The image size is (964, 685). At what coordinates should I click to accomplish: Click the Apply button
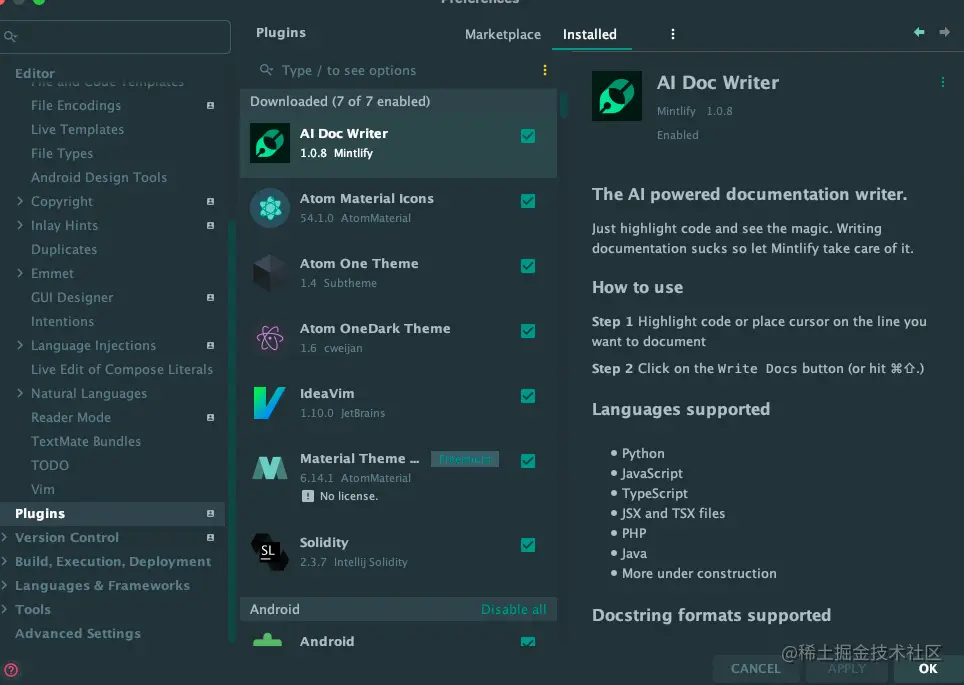click(x=847, y=668)
